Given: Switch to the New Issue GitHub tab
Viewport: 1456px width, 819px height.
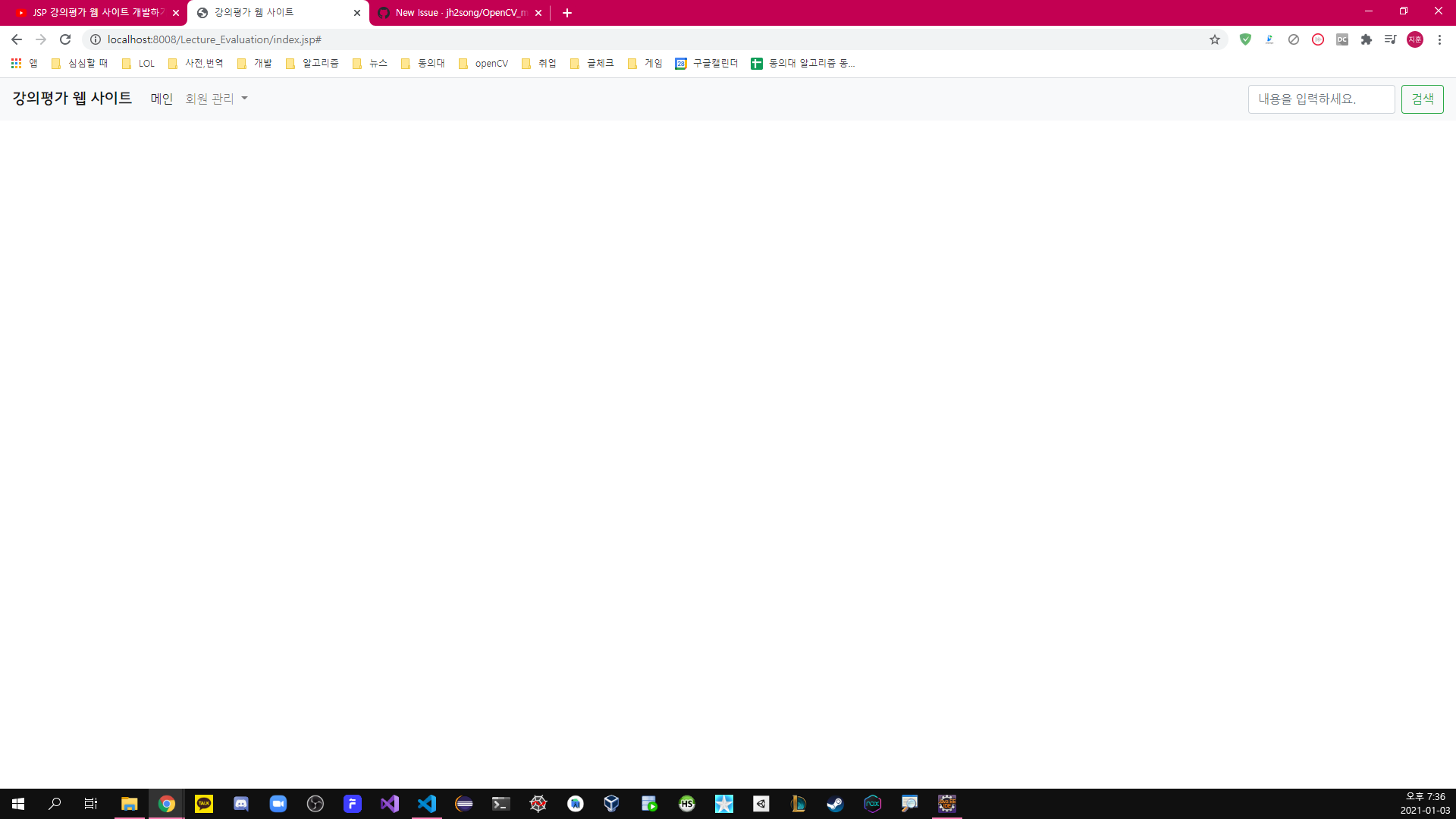Looking at the screenshot, I should coord(455,13).
